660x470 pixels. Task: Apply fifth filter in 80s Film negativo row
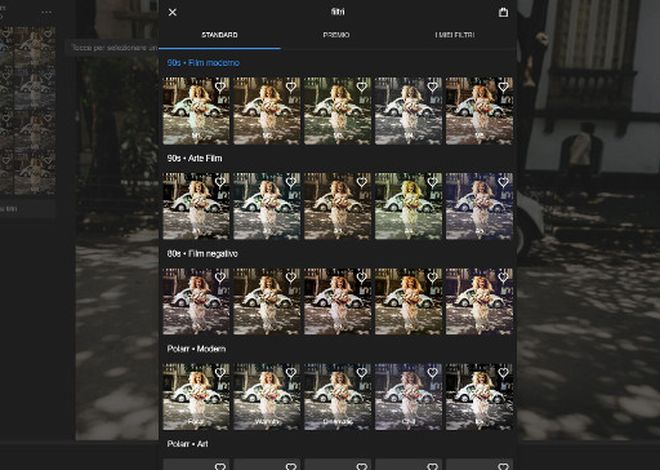pos(479,301)
